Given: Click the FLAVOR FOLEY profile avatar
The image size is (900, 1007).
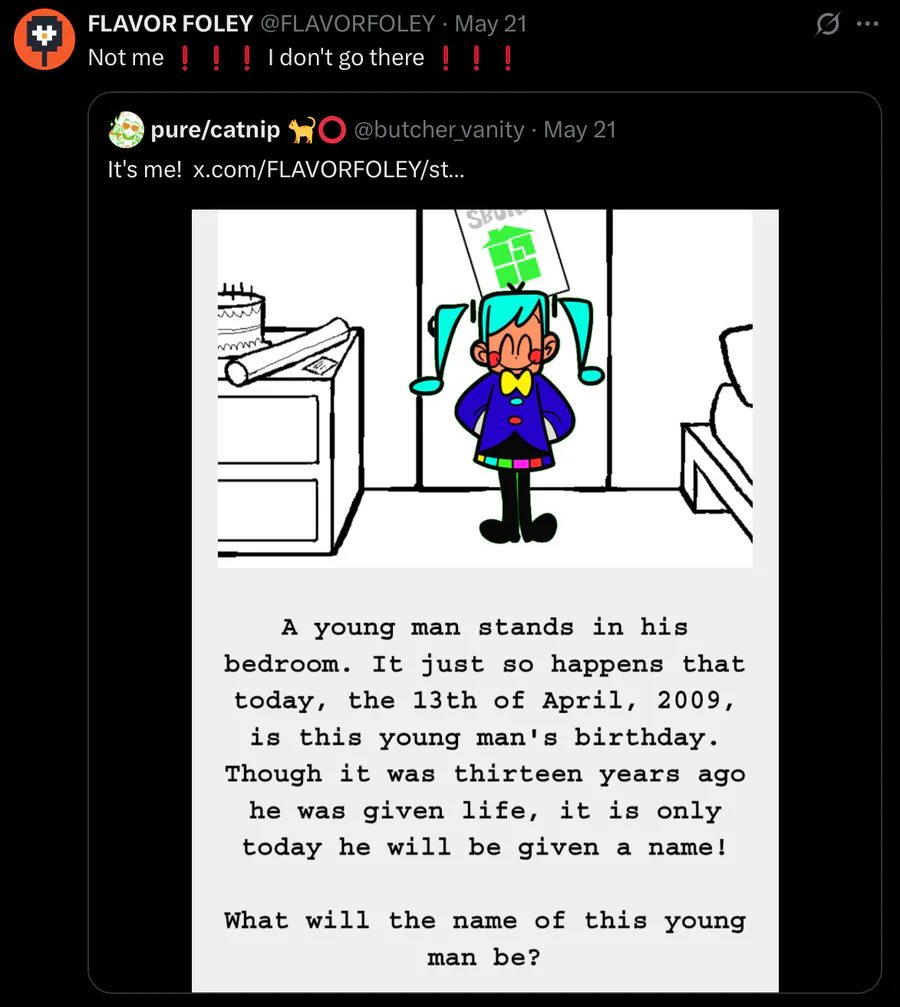Looking at the screenshot, I should (x=43, y=40).
